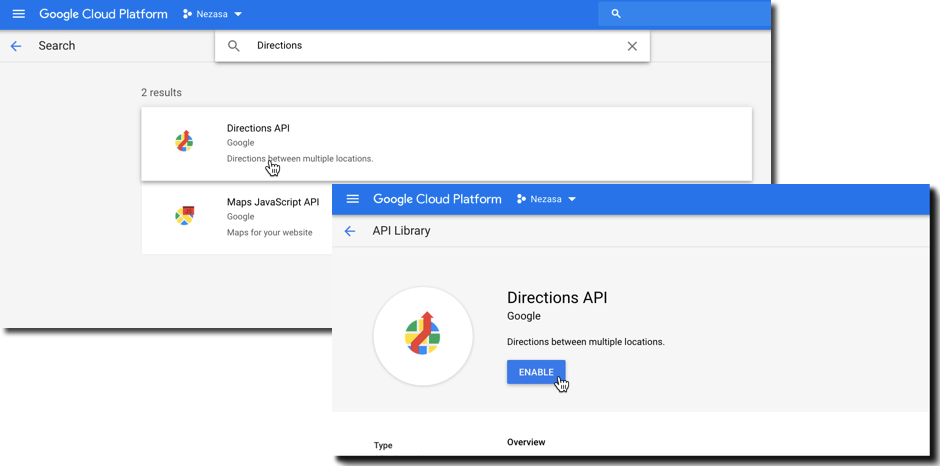This screenshot has width=940, height=466.
Task: Click Google Cloud Platform logo in Search window
Action: [x=103, y=14]
